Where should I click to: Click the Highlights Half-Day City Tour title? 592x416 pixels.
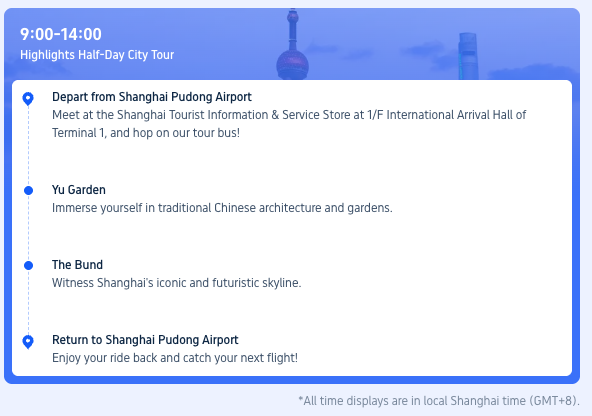97,55
